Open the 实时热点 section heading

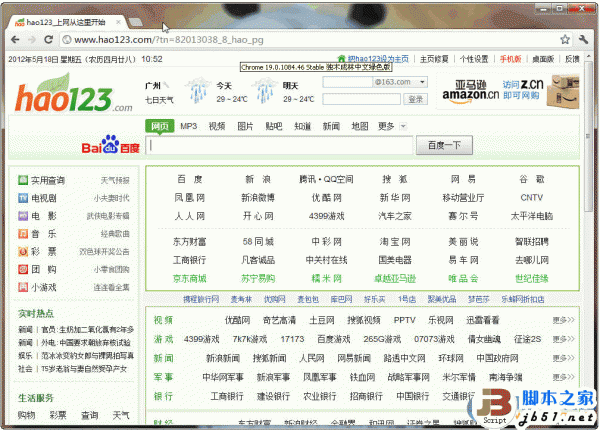pos(36,314)
